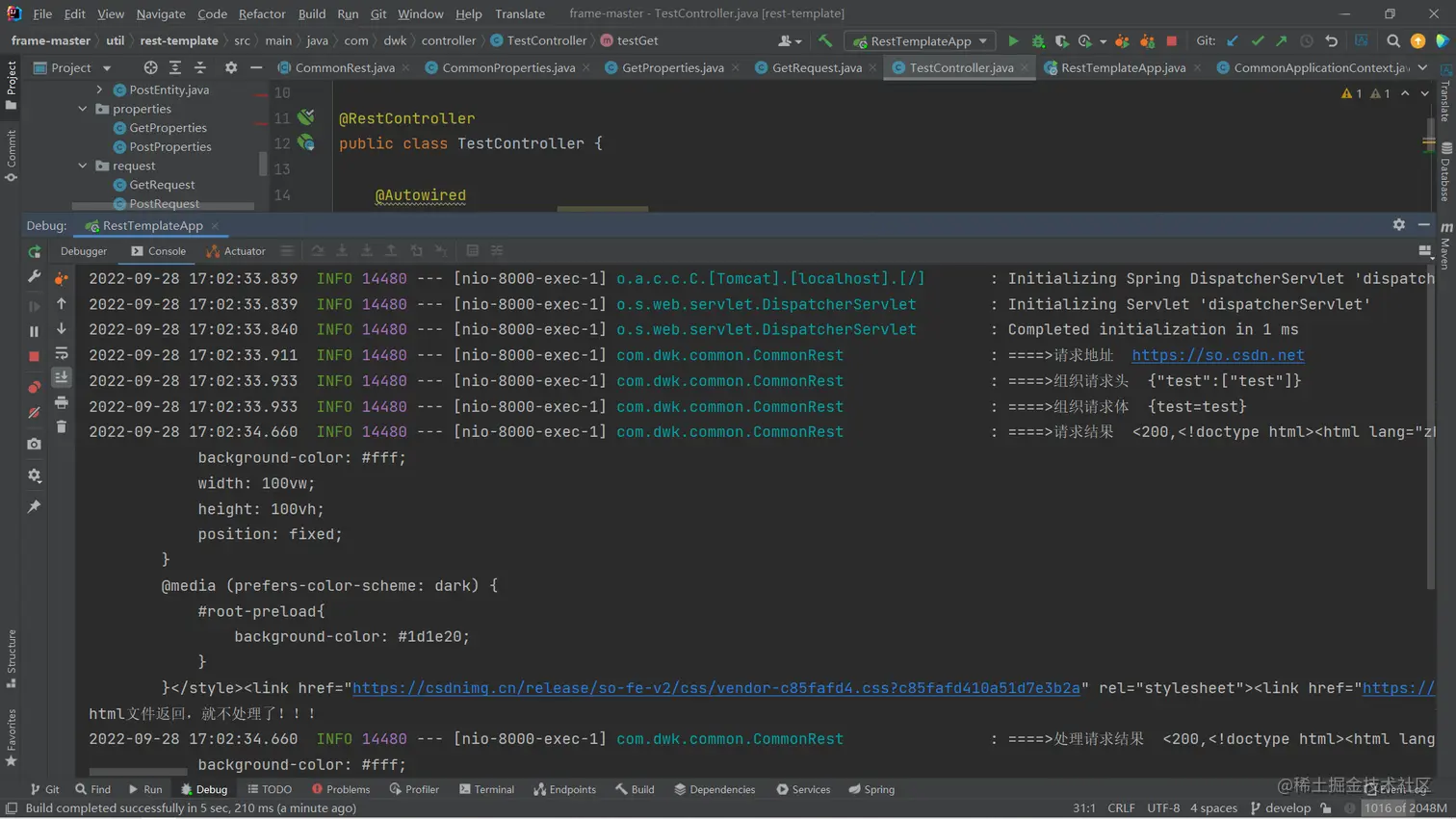This screenshot has width=1456, height=819.
Task: Toggle scroll to end of console
Action: click(x=62, y=377)
